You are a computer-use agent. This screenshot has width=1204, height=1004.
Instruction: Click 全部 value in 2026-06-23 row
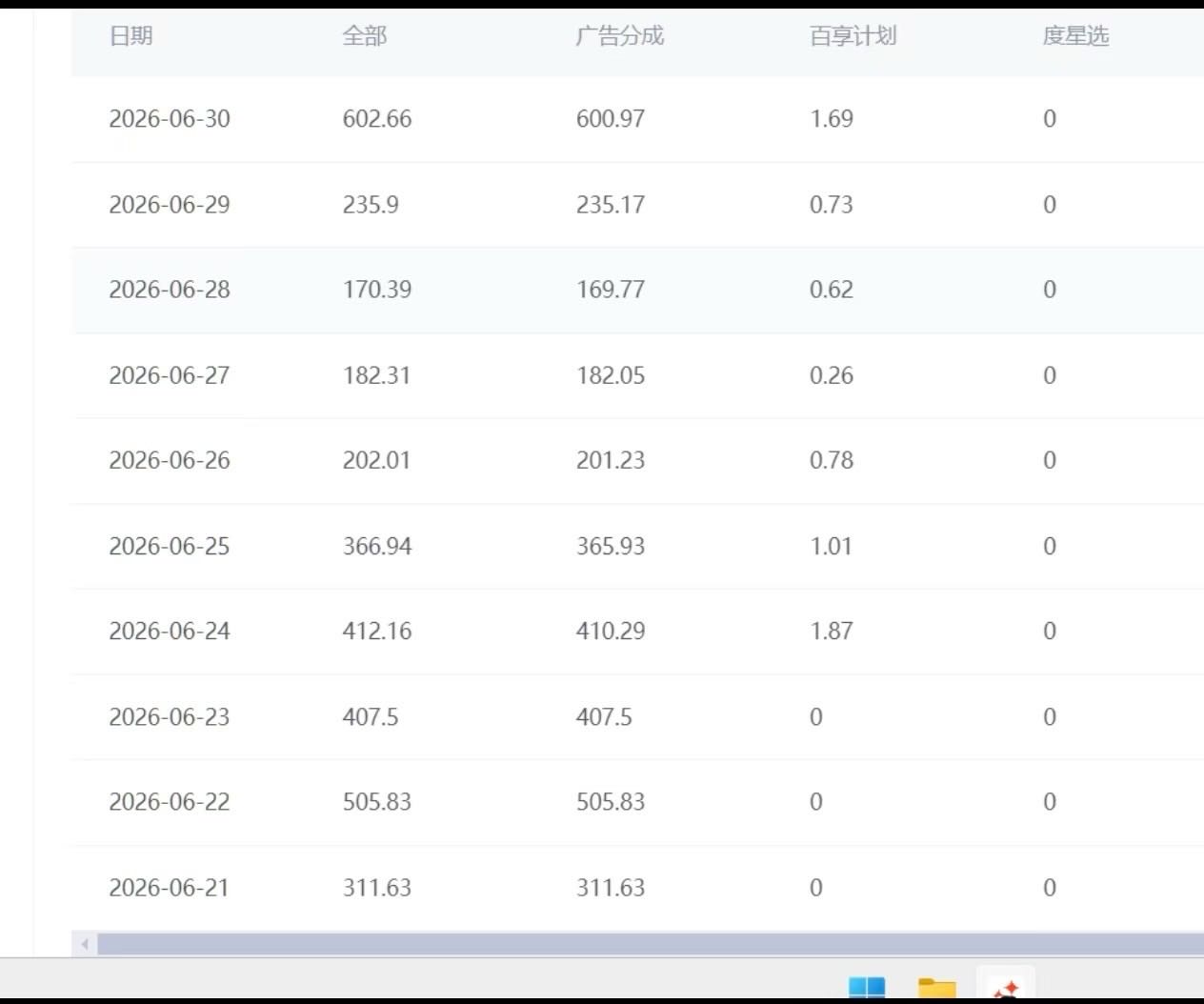point(371,716)
